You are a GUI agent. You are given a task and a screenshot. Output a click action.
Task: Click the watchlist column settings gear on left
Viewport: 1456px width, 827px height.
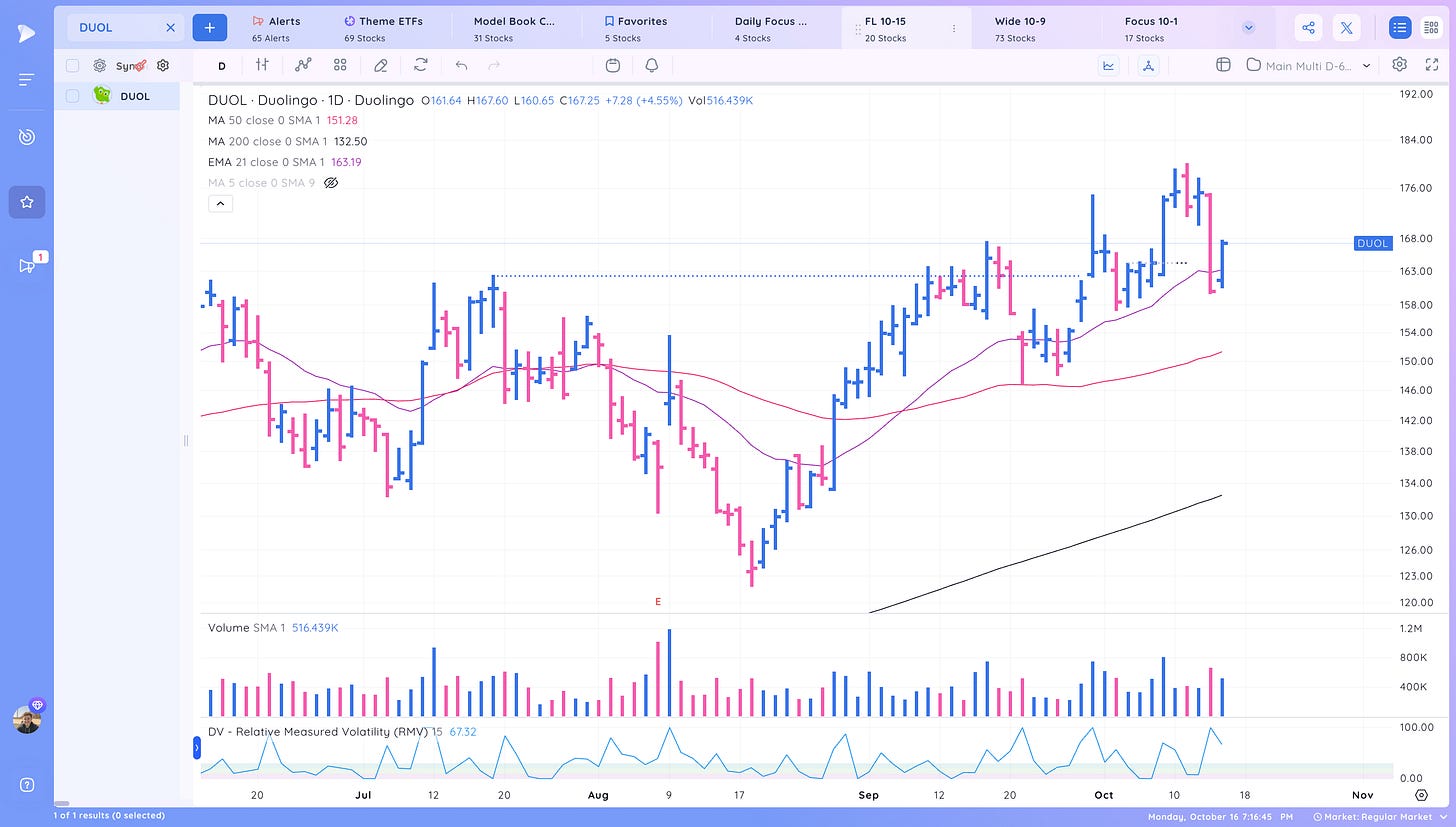click(x=100, y=66)
